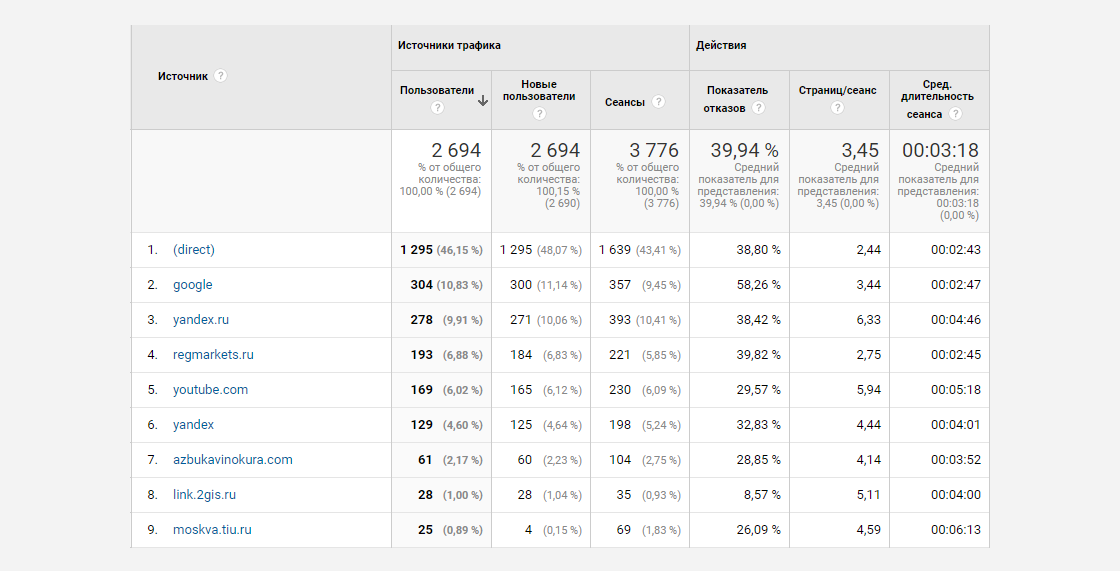The width and height of the screenshot is (1120, 571).
Task: Select pages per session 6,33 for yandex.ru
Action: [869, 319]
